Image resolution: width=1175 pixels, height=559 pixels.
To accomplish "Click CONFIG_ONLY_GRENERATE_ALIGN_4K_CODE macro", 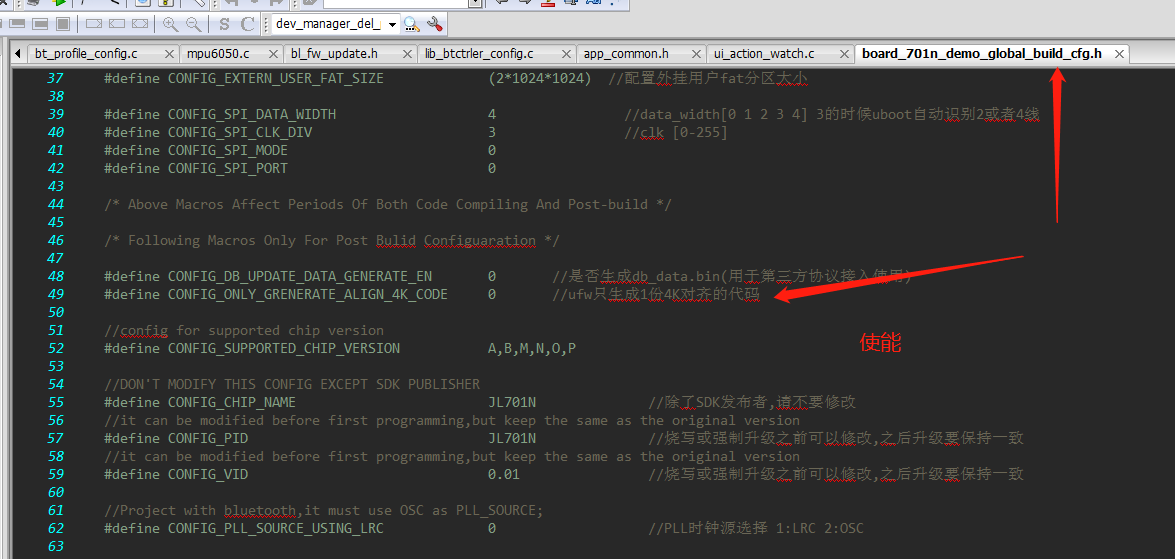I will pos(307,294).
